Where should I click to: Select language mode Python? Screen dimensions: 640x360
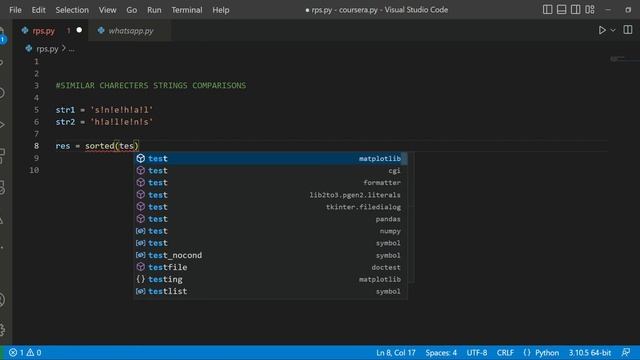[x=547, y=353]
